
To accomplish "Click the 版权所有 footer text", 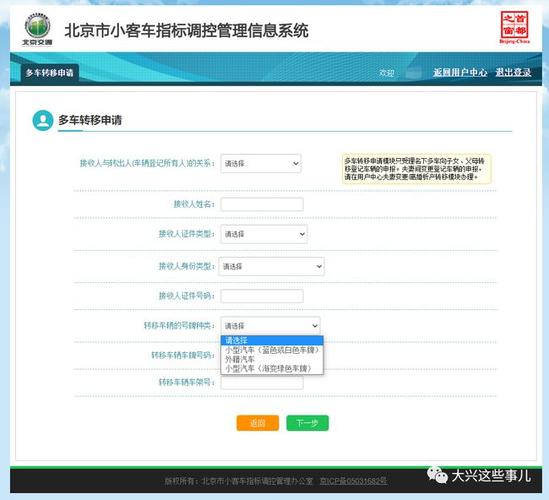I will click(239, 481).
